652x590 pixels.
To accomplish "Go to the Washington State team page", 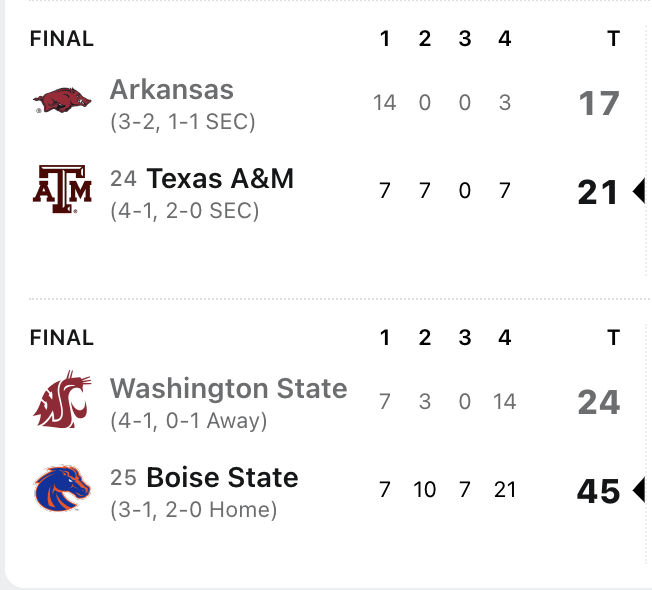I will [x=228, y=388].
